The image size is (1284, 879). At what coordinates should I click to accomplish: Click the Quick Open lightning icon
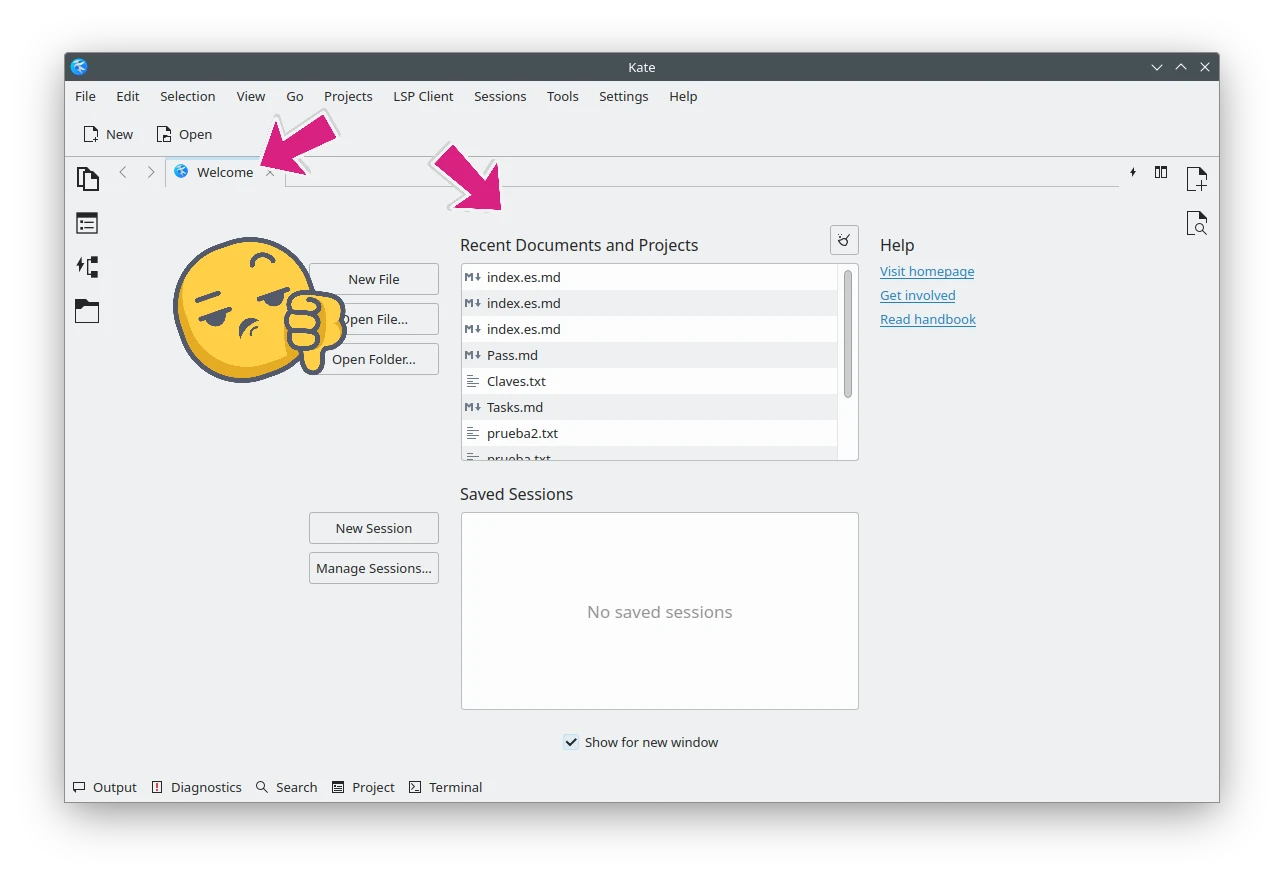pos(1133,172)
